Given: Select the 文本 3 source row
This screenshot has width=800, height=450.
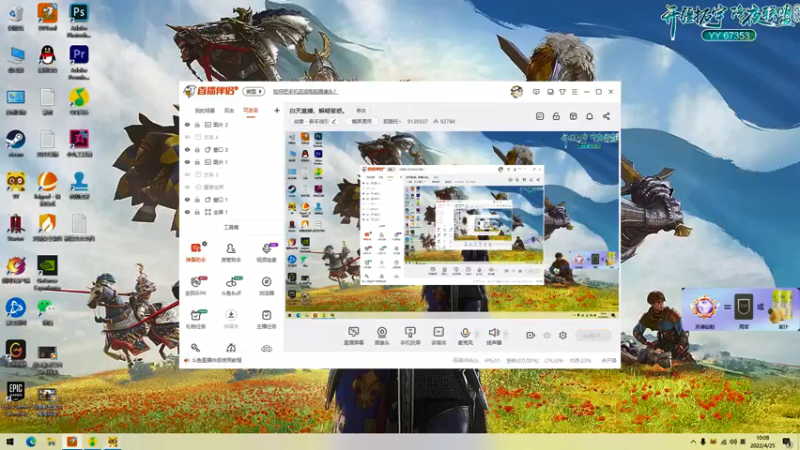Looking at the screenshot, I should click(x=232, y=174).
